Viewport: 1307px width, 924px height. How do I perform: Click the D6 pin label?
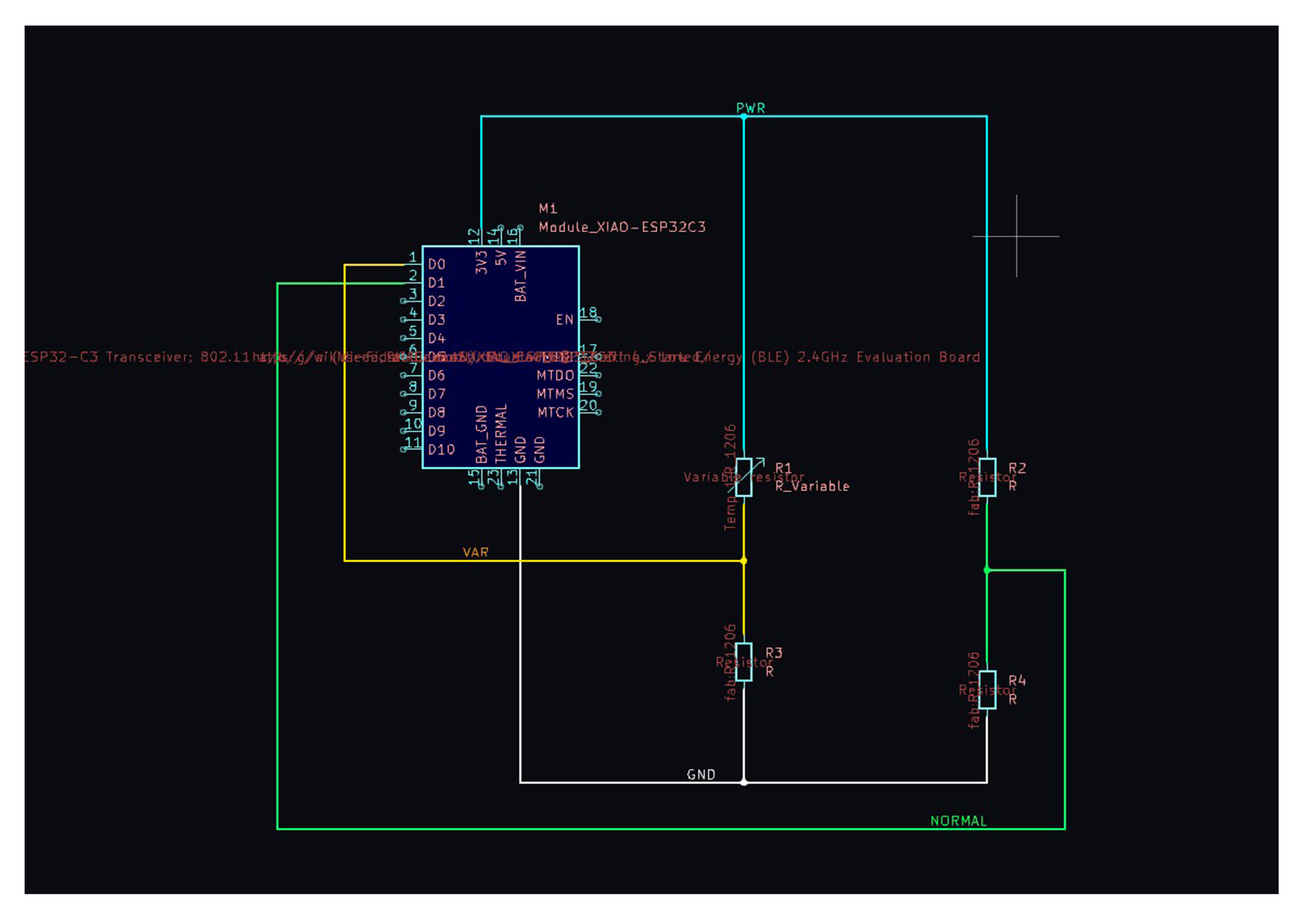pyautogui.click(x=437, y=376)
